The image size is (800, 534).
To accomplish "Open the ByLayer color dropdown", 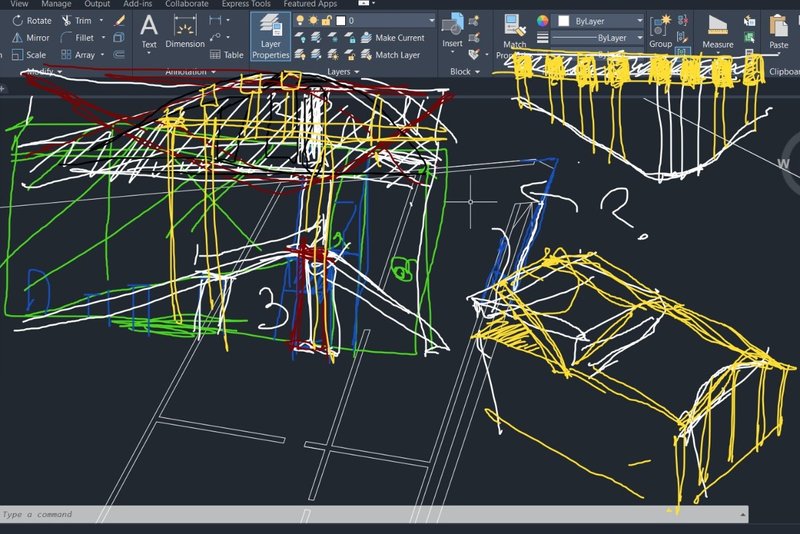I will pos(600,20).
